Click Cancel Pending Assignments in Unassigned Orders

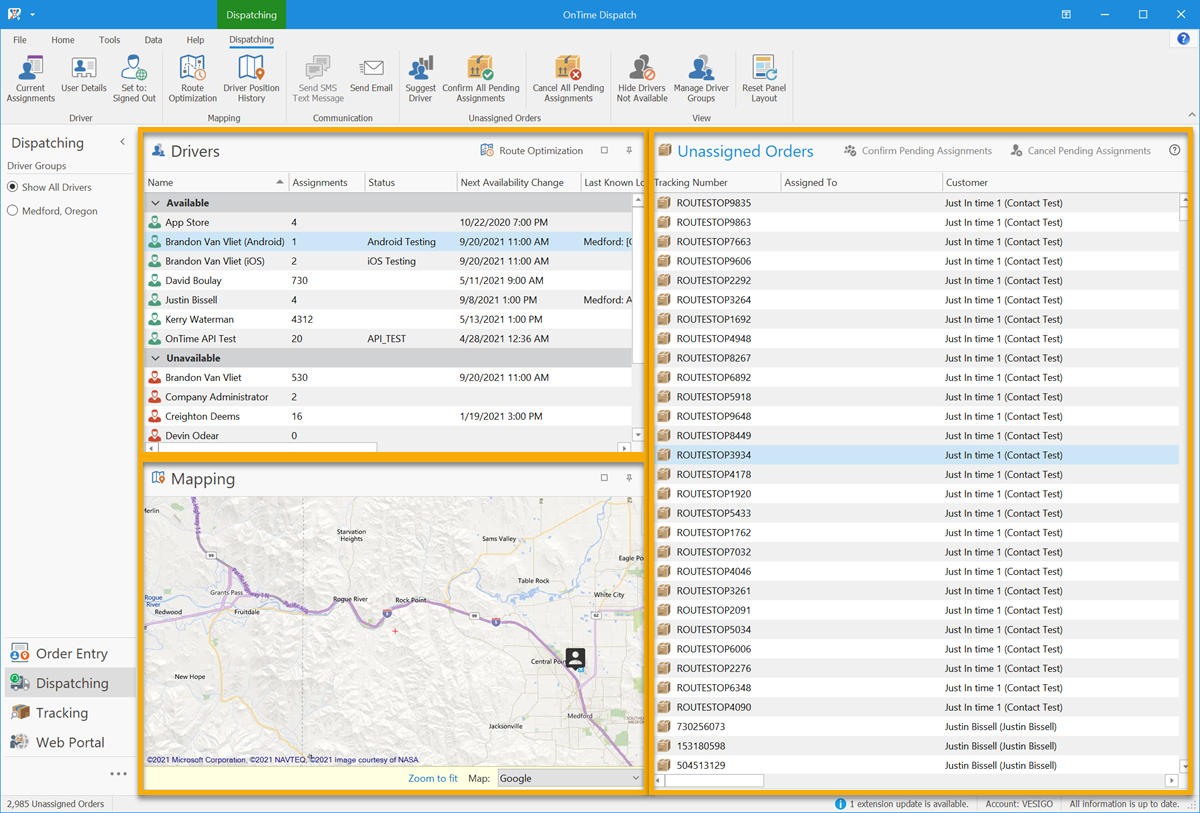pyautogui.click(x=1080, y=151)
